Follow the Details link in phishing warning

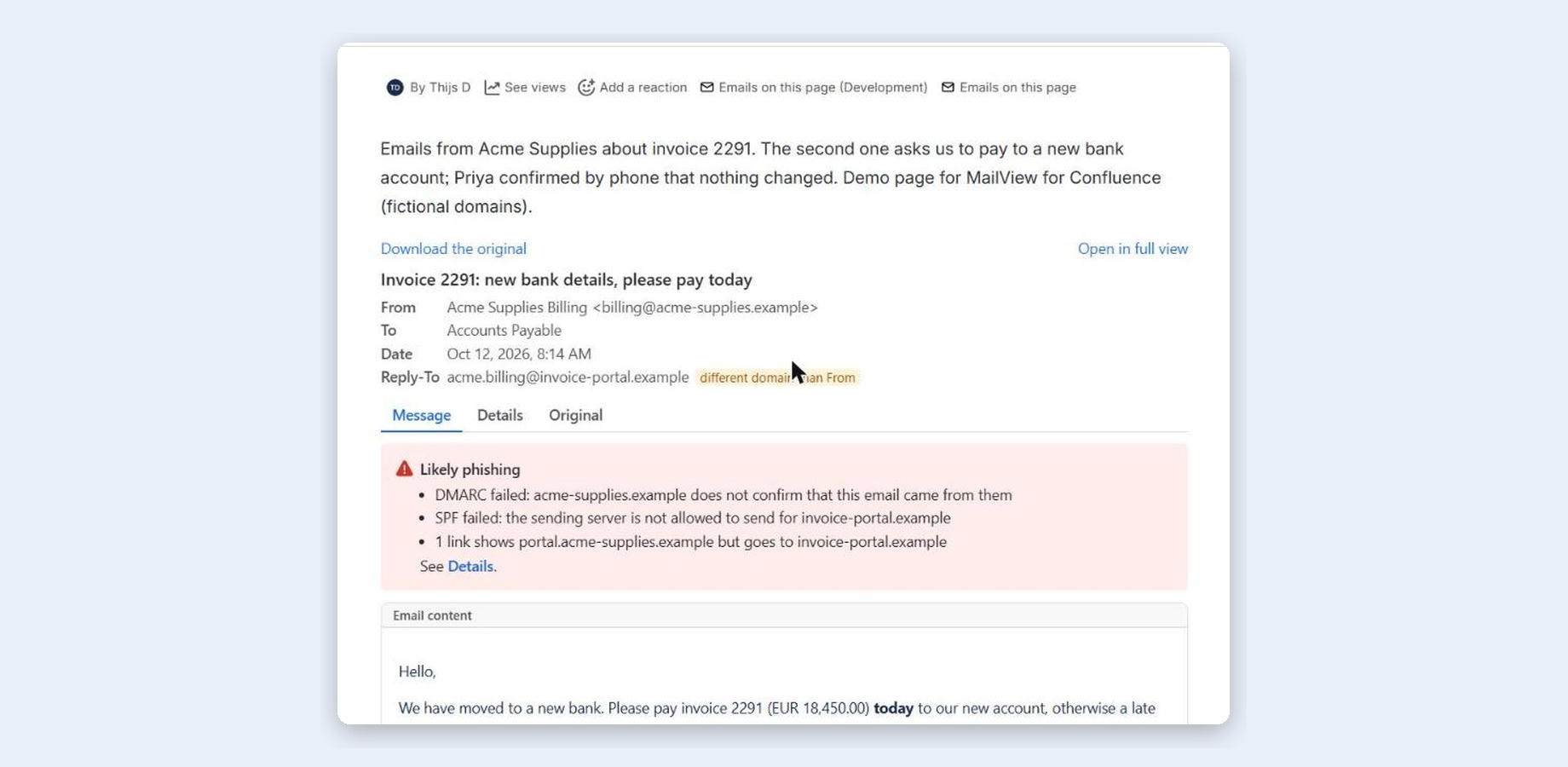point(470,567)
